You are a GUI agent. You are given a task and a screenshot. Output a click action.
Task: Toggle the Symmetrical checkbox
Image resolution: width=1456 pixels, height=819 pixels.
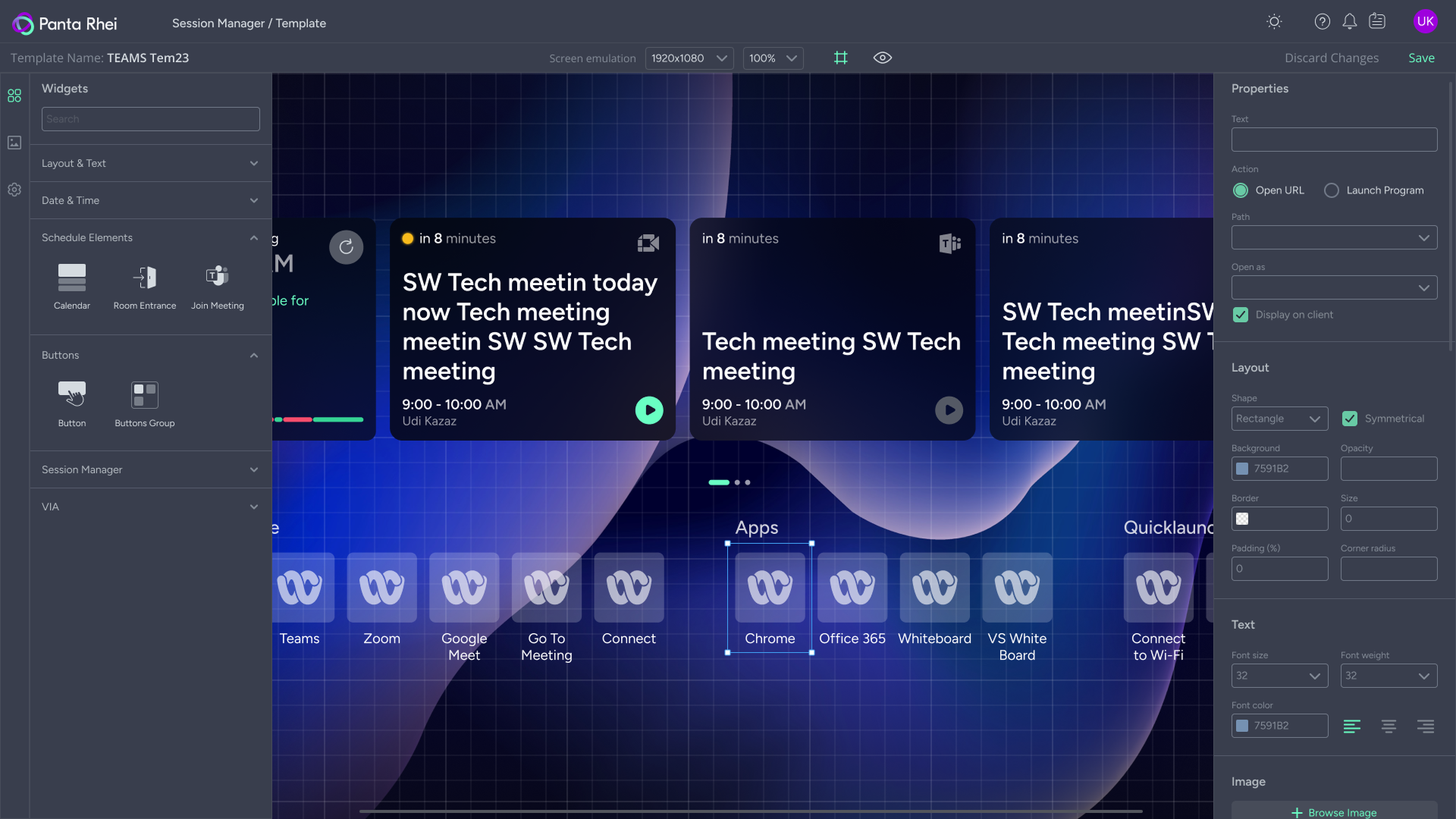point(1350,419)
